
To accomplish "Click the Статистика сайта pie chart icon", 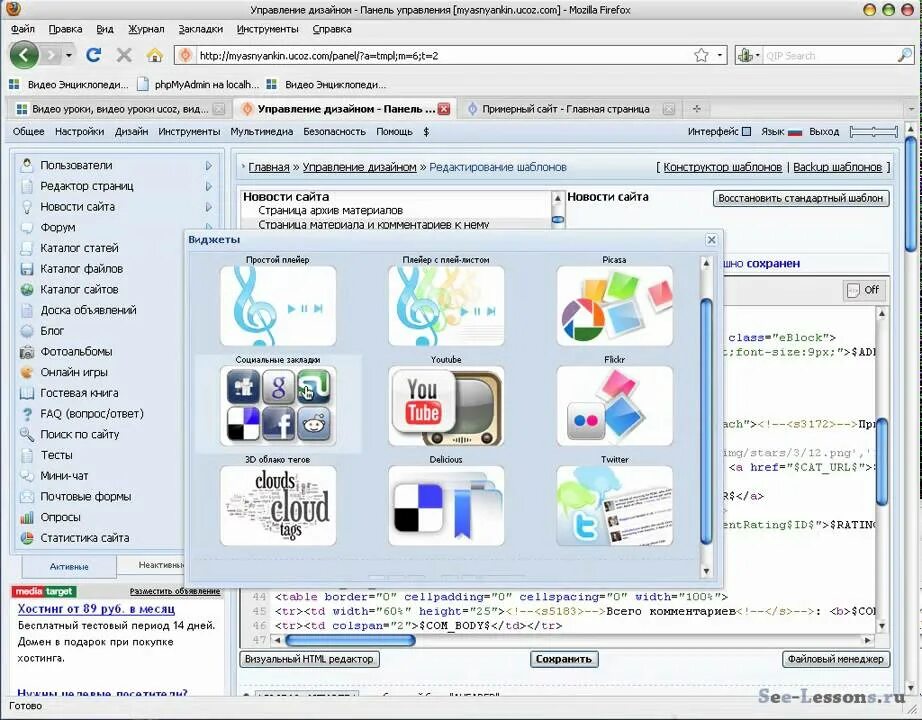I will point(26,538).
